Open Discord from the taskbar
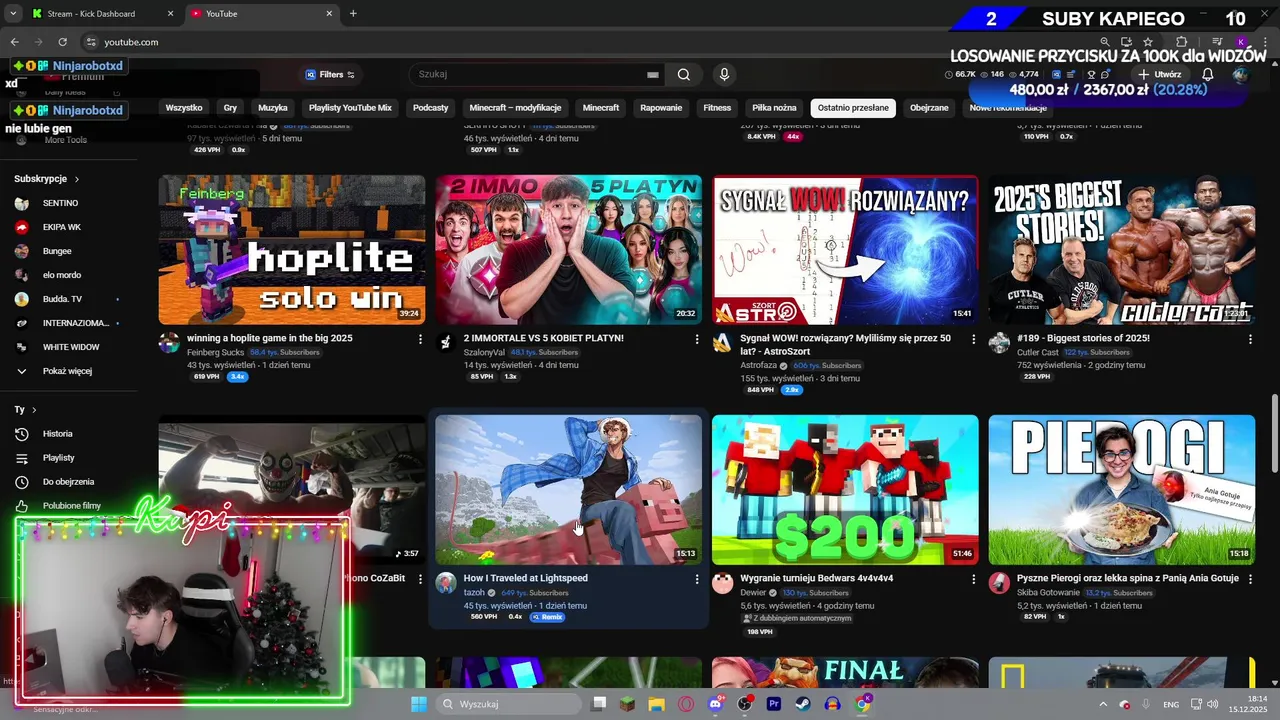1280x720 pixels. [x=715, y=704]
